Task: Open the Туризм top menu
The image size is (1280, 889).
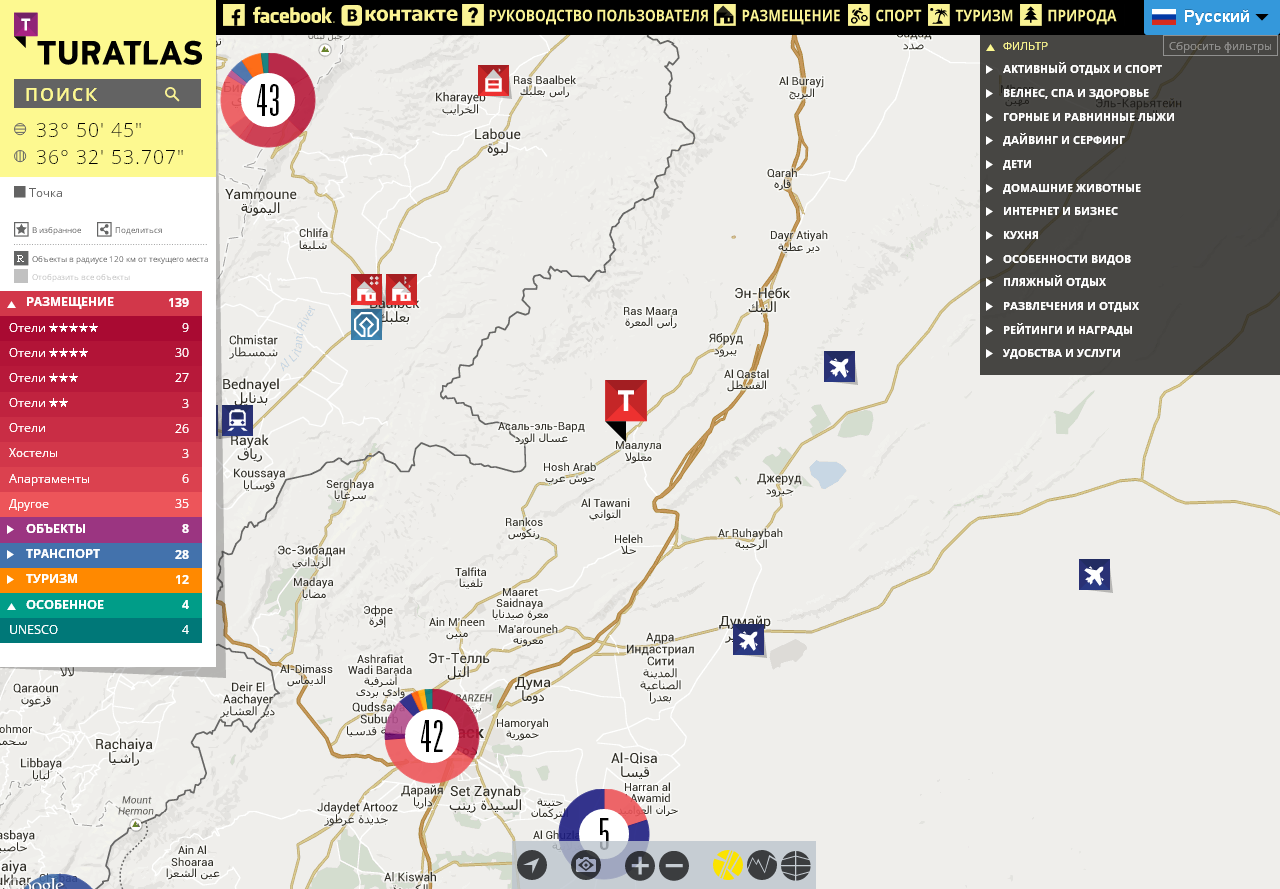Action: coord(970,15)
